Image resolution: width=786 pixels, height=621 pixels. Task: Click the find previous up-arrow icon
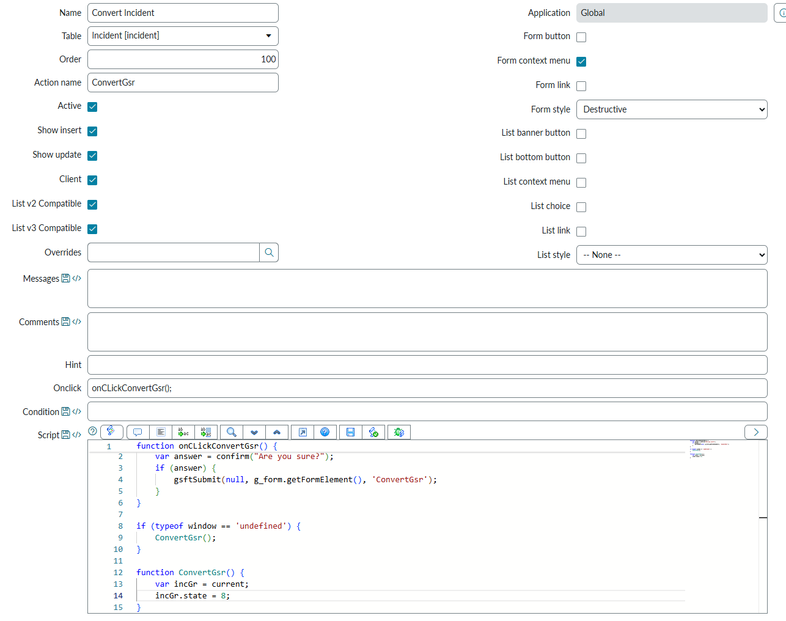(277, 432)
